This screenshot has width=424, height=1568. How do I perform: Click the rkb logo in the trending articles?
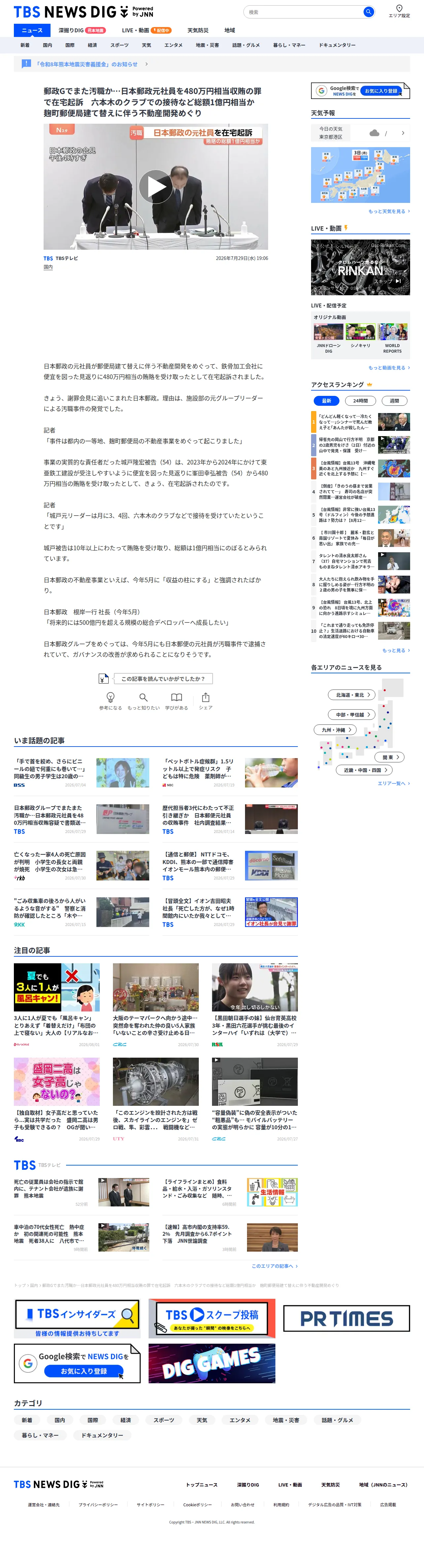[x=19, y=878]
